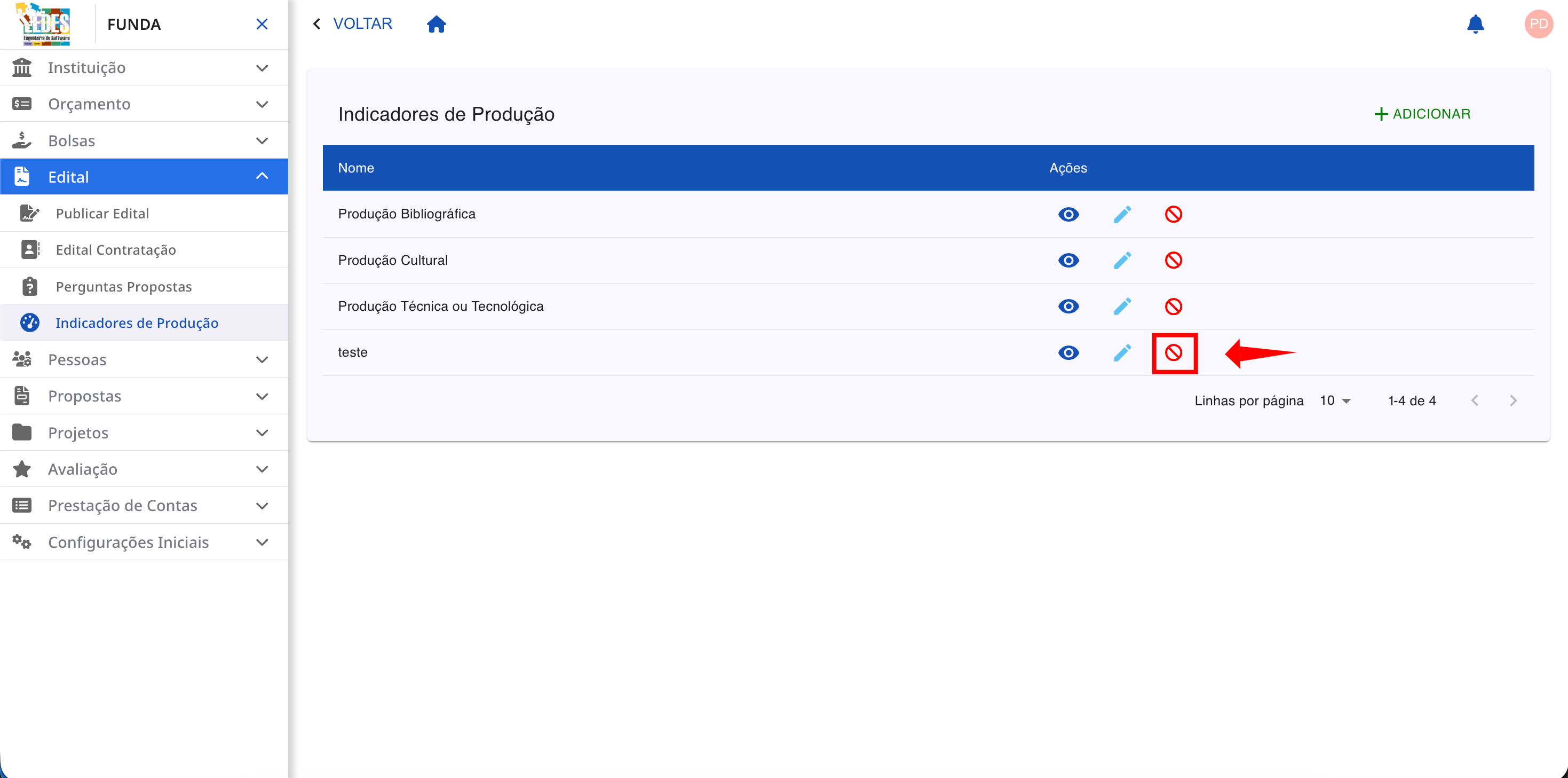This screenshot has height=778, width=1568.
Task: Click the Orçamento money icon
Action: pos(22,104)
